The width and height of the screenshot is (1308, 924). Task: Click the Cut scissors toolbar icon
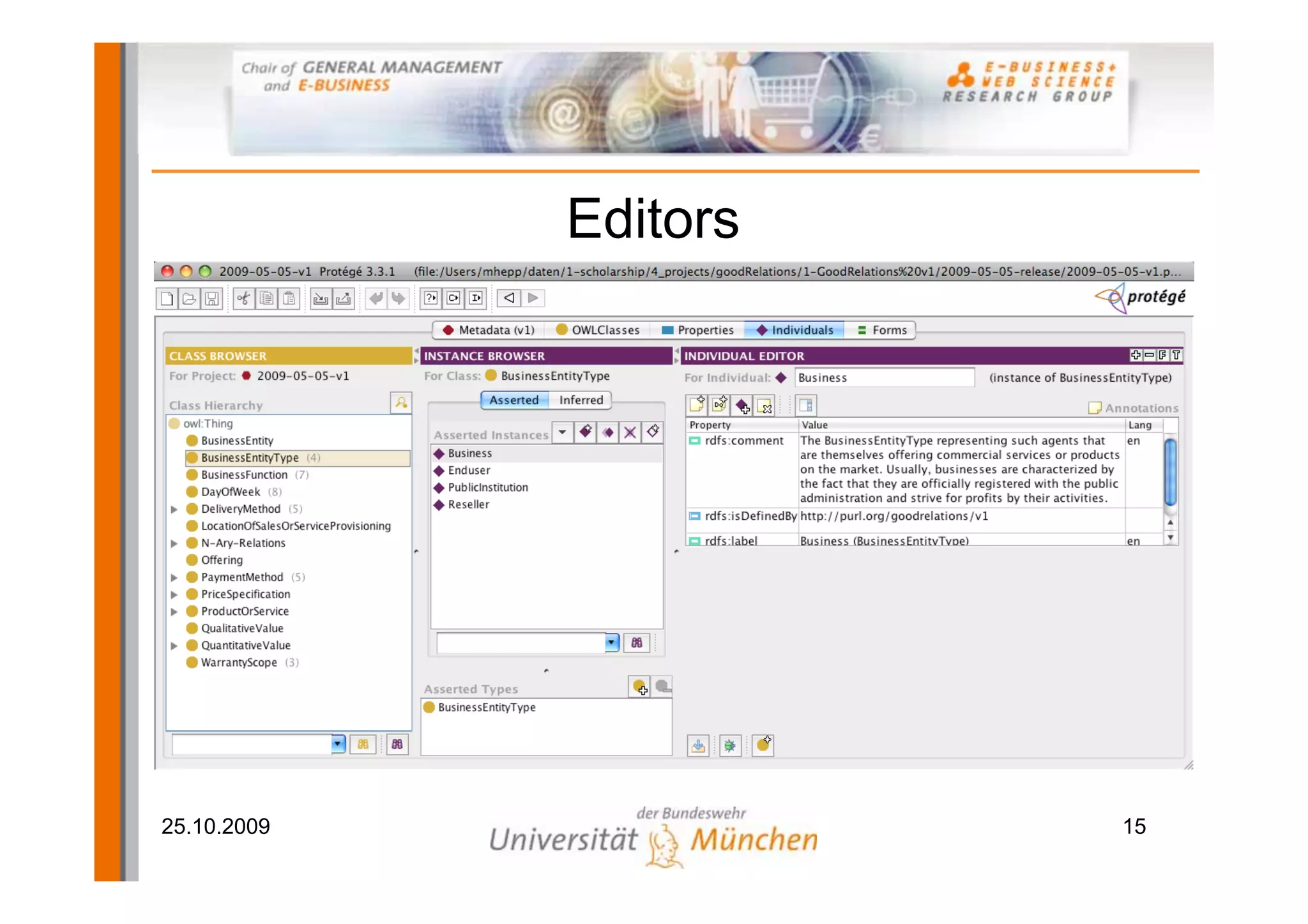click(x=243, y=298)
